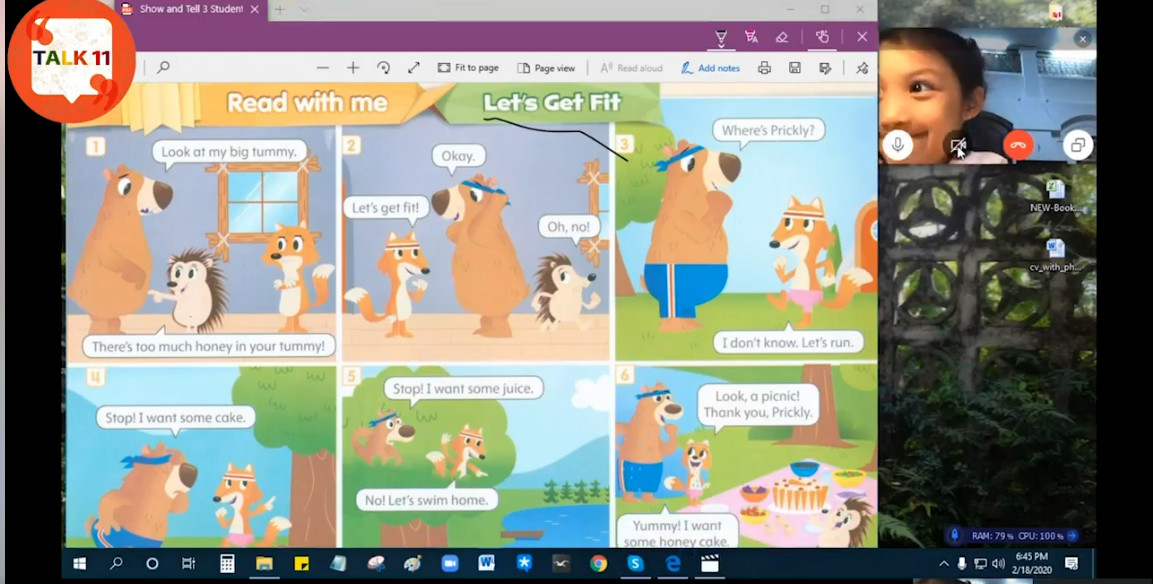
Task: Pin the reading toolbar
Action: pyautogui.click(x=860, y=67)
